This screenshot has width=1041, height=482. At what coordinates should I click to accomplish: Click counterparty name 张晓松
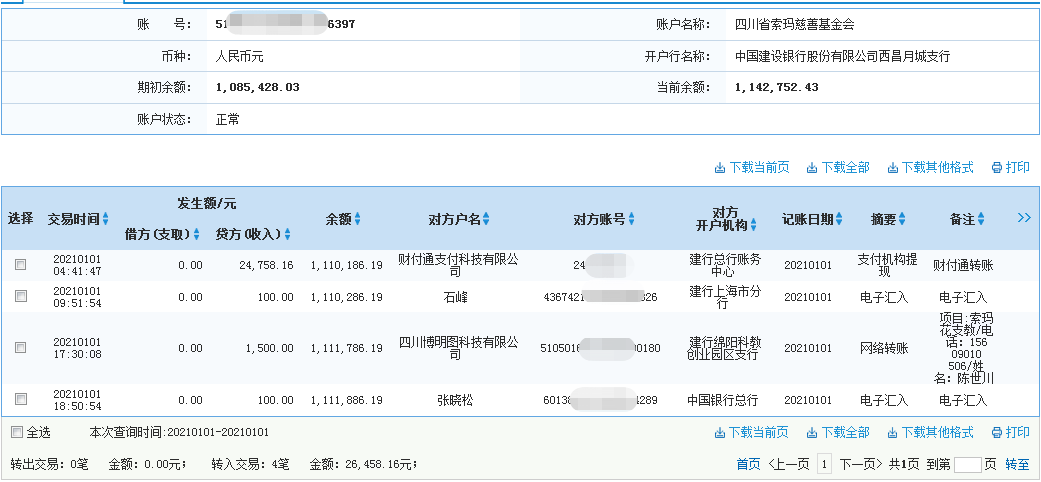click(455, 400)
